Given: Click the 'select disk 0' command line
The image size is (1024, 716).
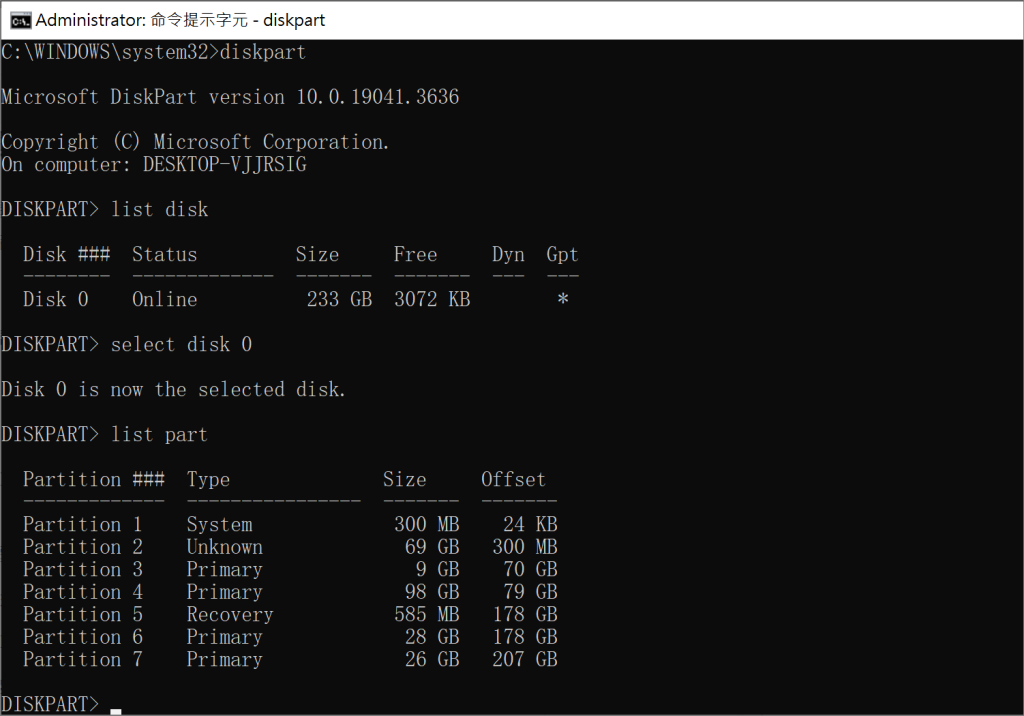Looking at the screenshot, I should [x=183, y=343].
